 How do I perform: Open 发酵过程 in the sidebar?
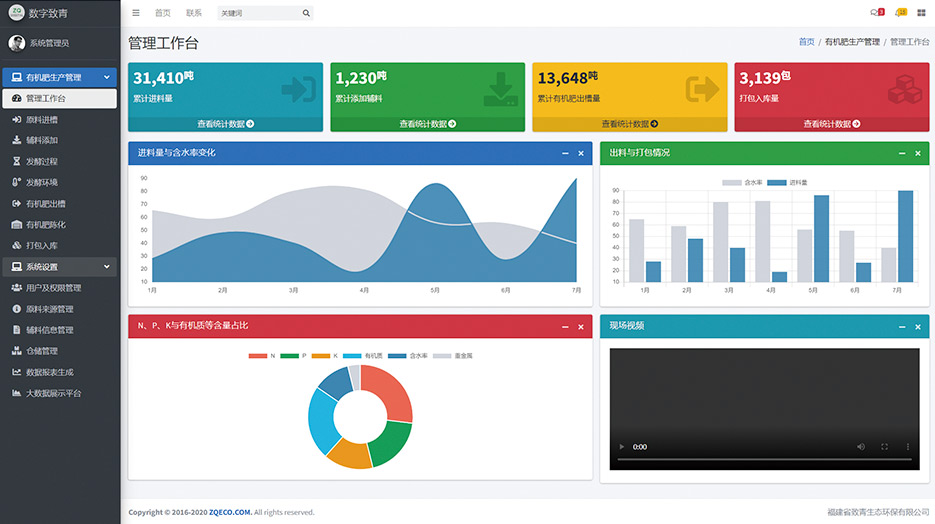[41, 161]
